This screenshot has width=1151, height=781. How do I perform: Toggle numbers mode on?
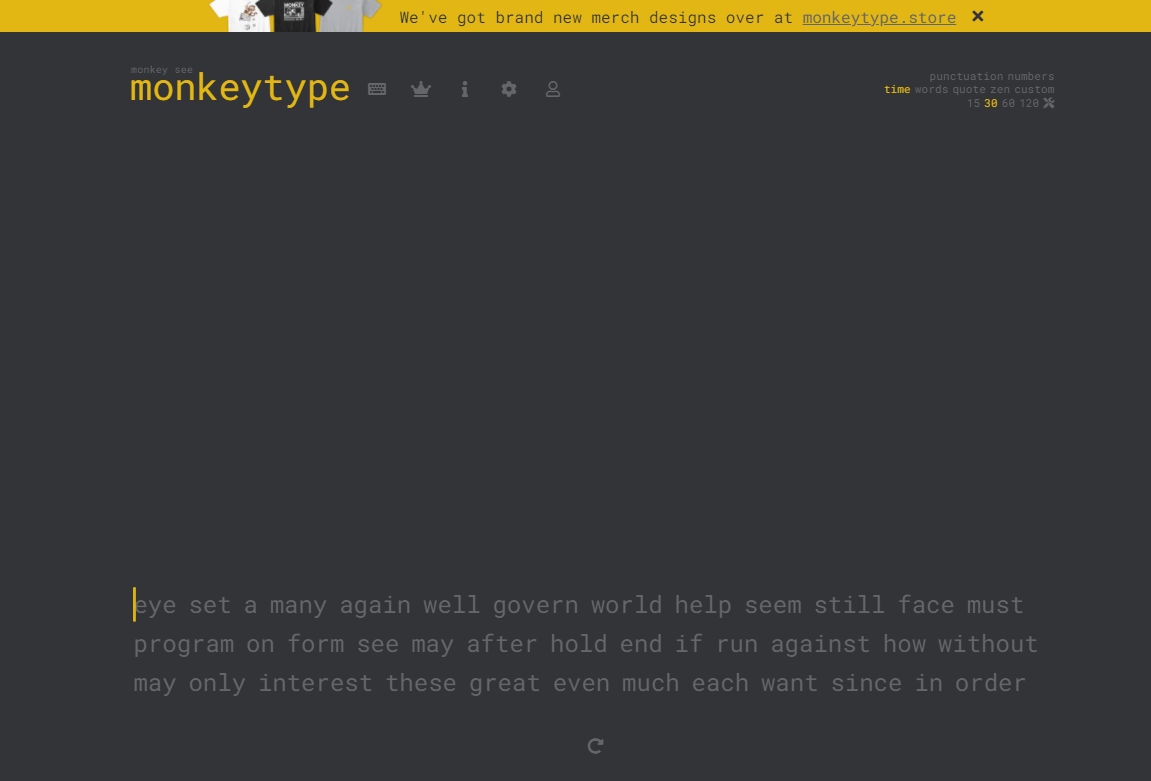point(1031,77)
